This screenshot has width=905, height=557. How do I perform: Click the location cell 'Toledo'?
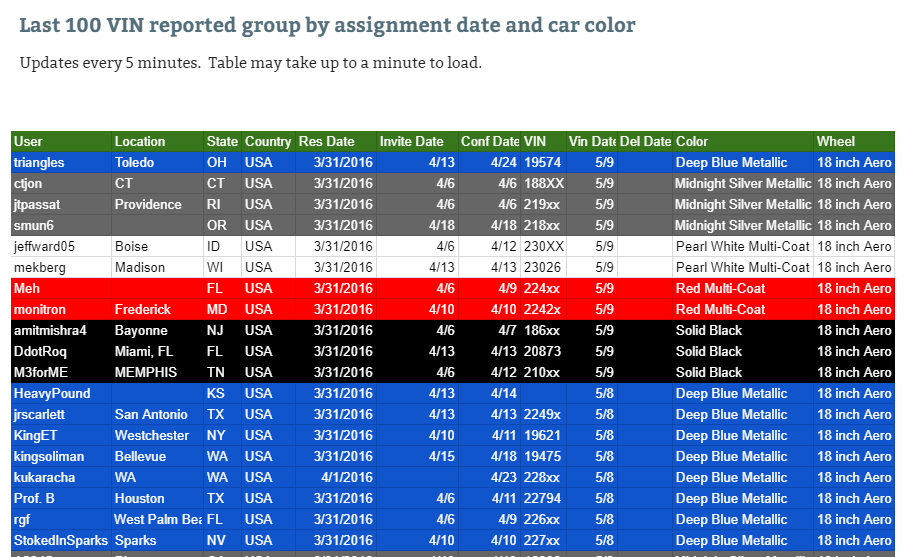pos(158,162)
